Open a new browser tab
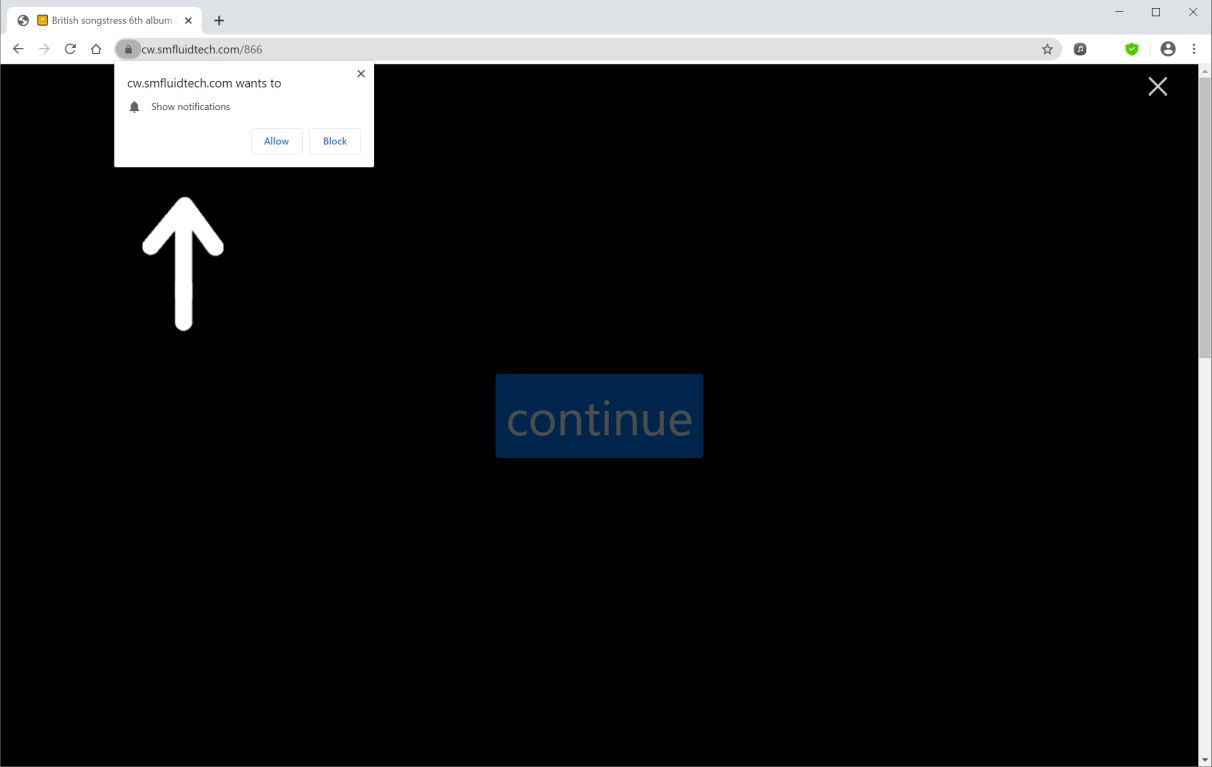The height and width of the screenshot is (767, 1212). tap(219, 20)
